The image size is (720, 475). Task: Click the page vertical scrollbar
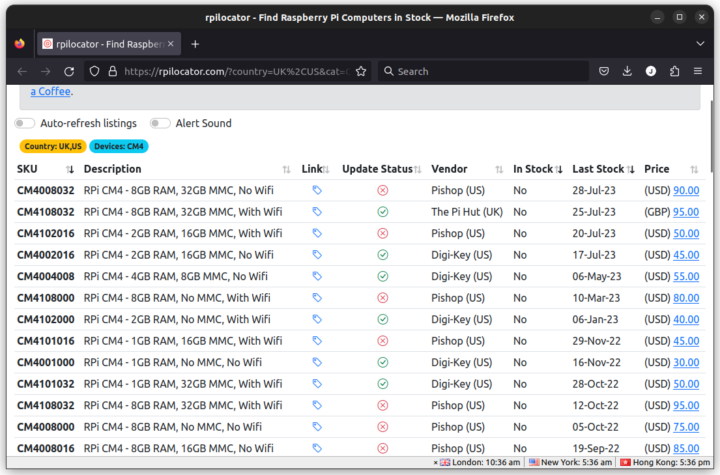[x=711, y=136]
